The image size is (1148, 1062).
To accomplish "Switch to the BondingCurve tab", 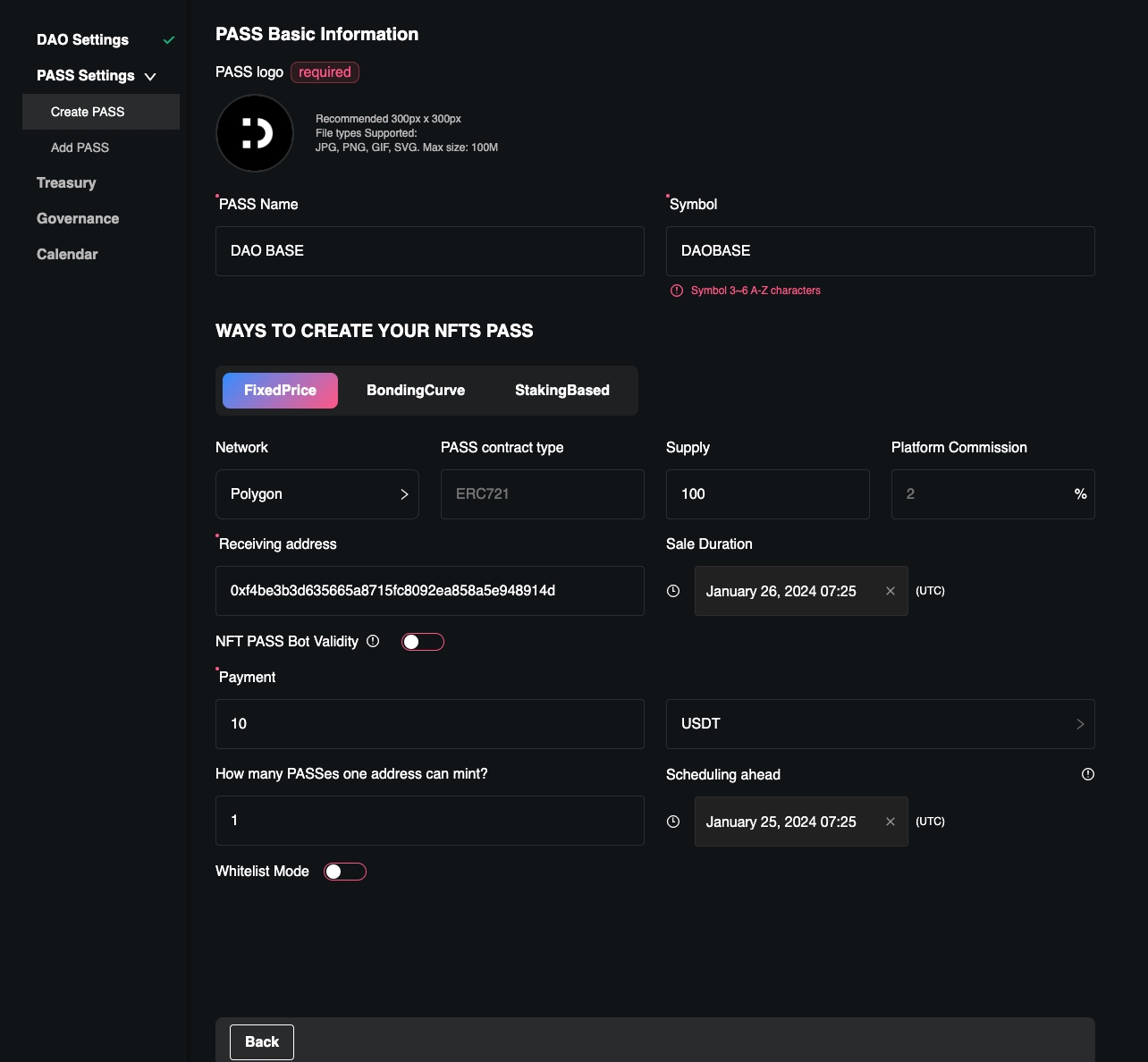I will (416, 391).
